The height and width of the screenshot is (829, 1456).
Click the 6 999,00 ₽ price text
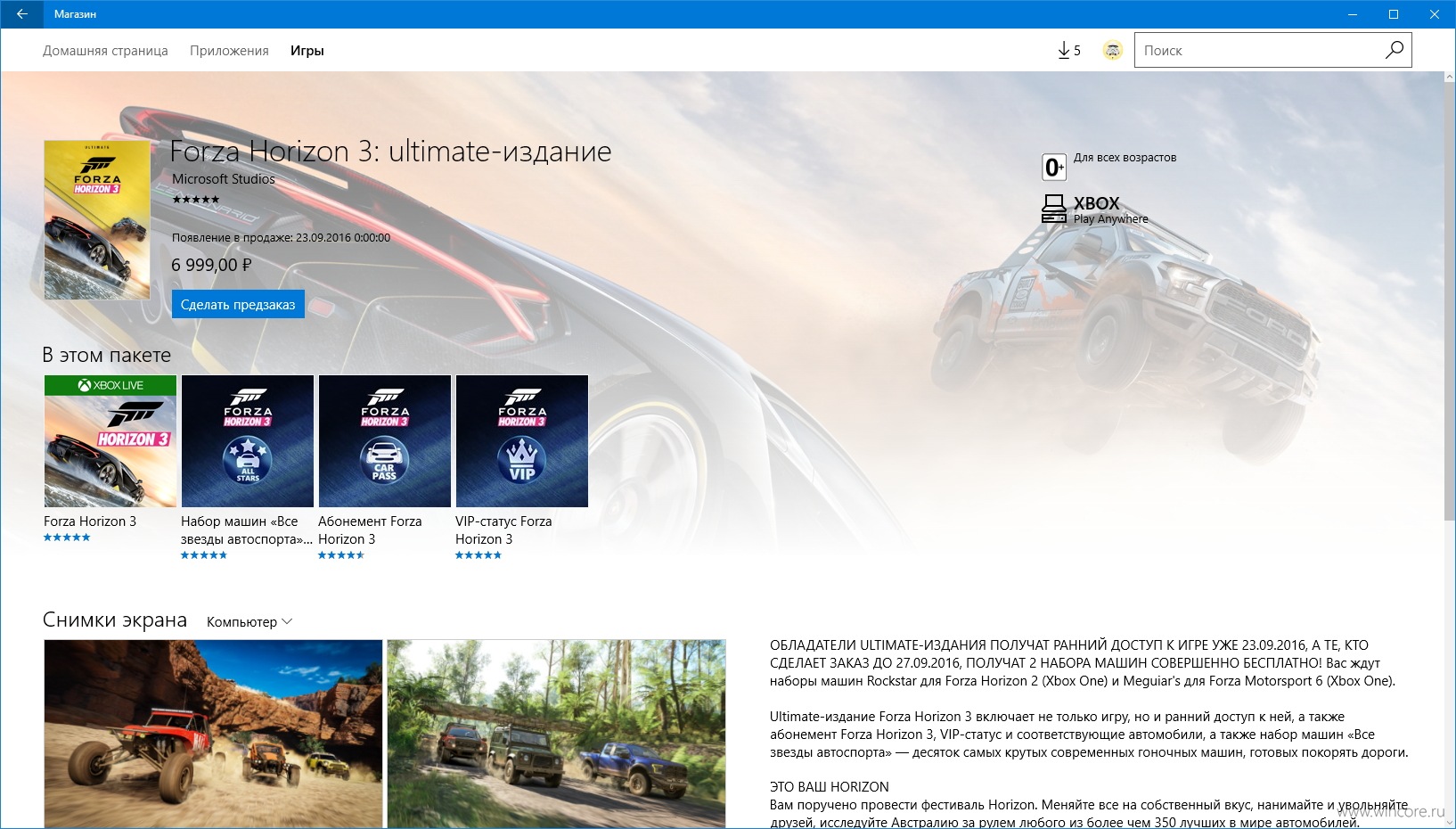coord(211,265)
